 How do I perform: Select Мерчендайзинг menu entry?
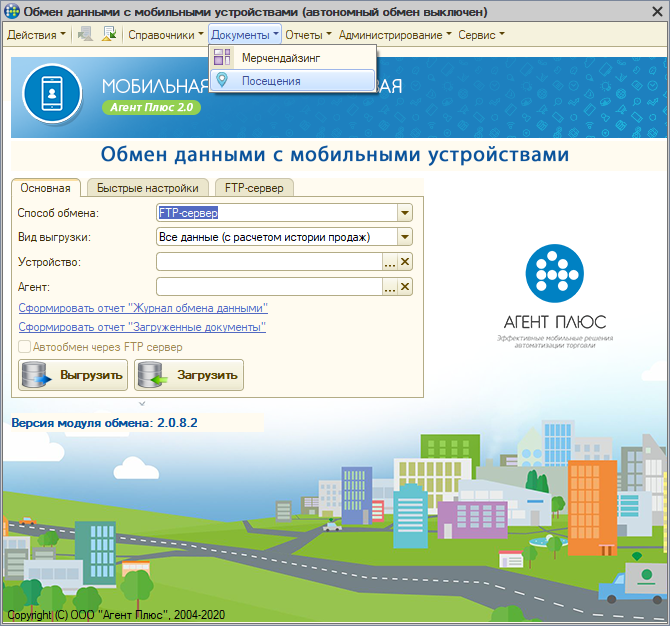coord(293,57)
